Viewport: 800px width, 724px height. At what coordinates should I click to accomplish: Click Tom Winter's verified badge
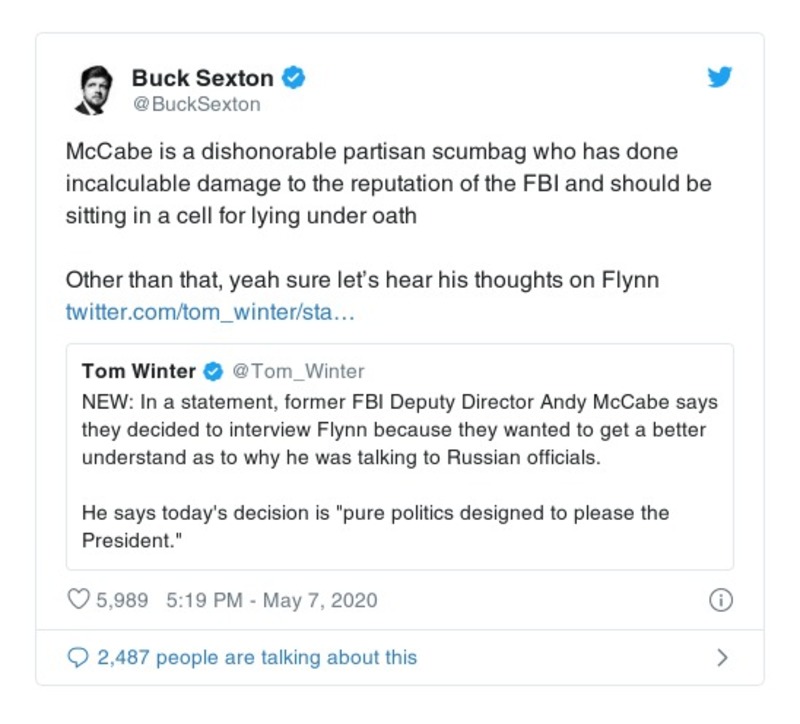213,372
